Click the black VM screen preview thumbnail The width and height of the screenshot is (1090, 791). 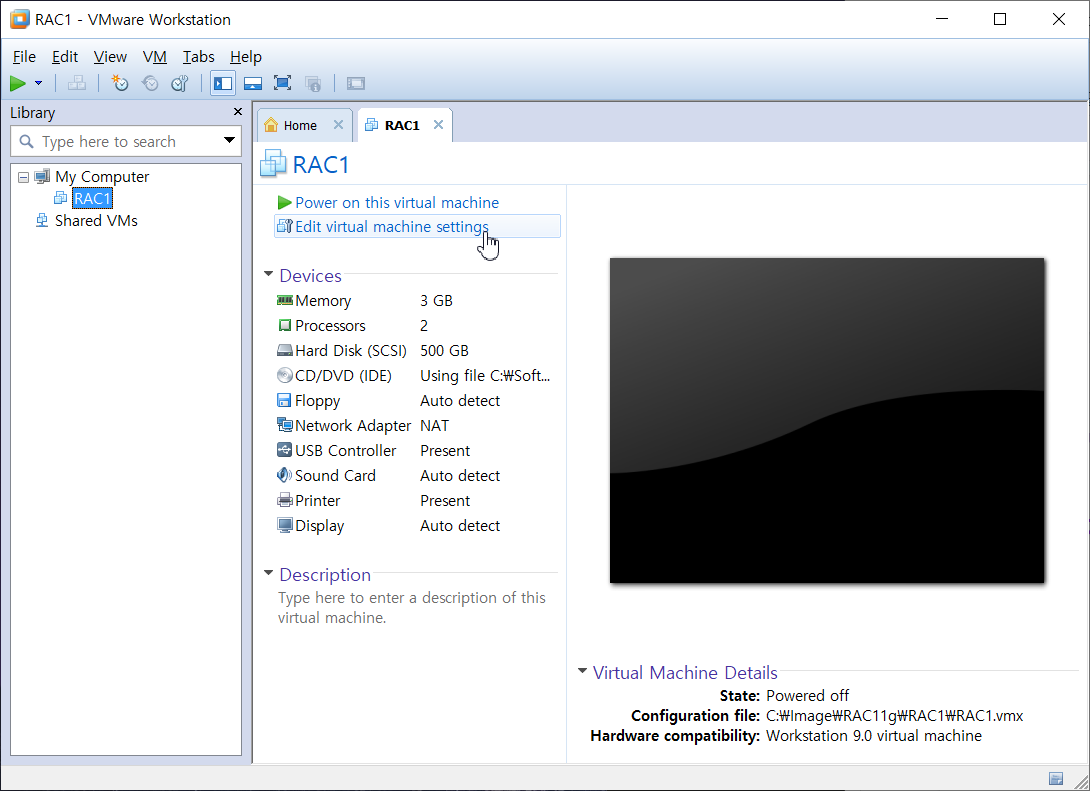pos(827,421)
